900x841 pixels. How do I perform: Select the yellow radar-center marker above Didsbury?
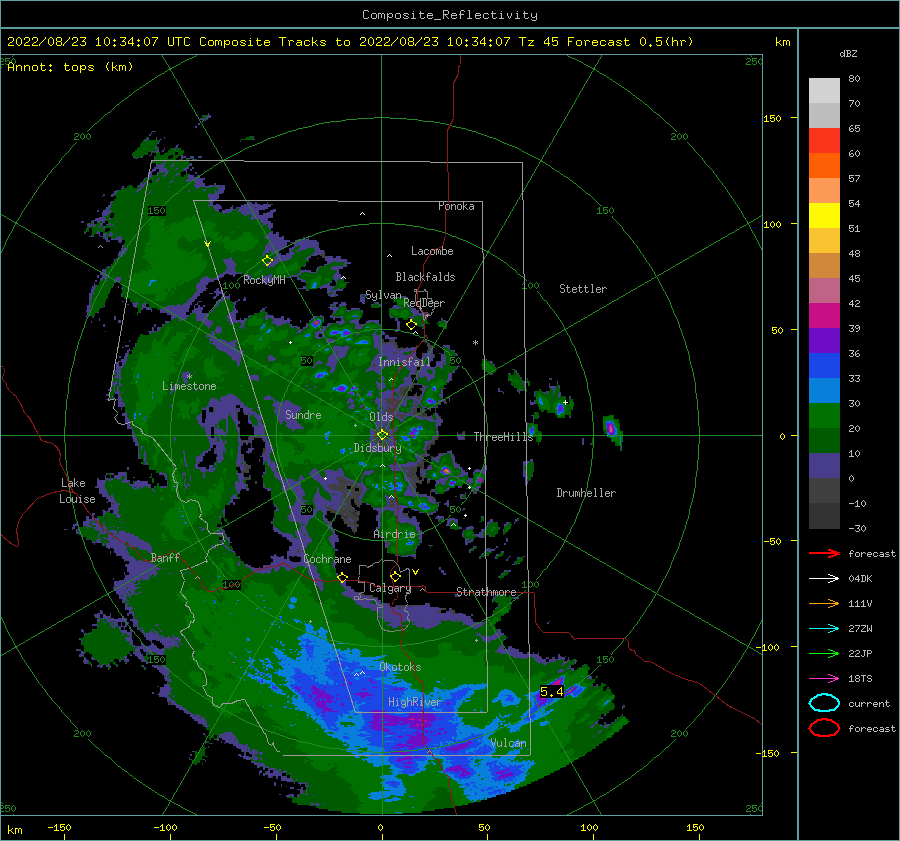click(382, 435)
